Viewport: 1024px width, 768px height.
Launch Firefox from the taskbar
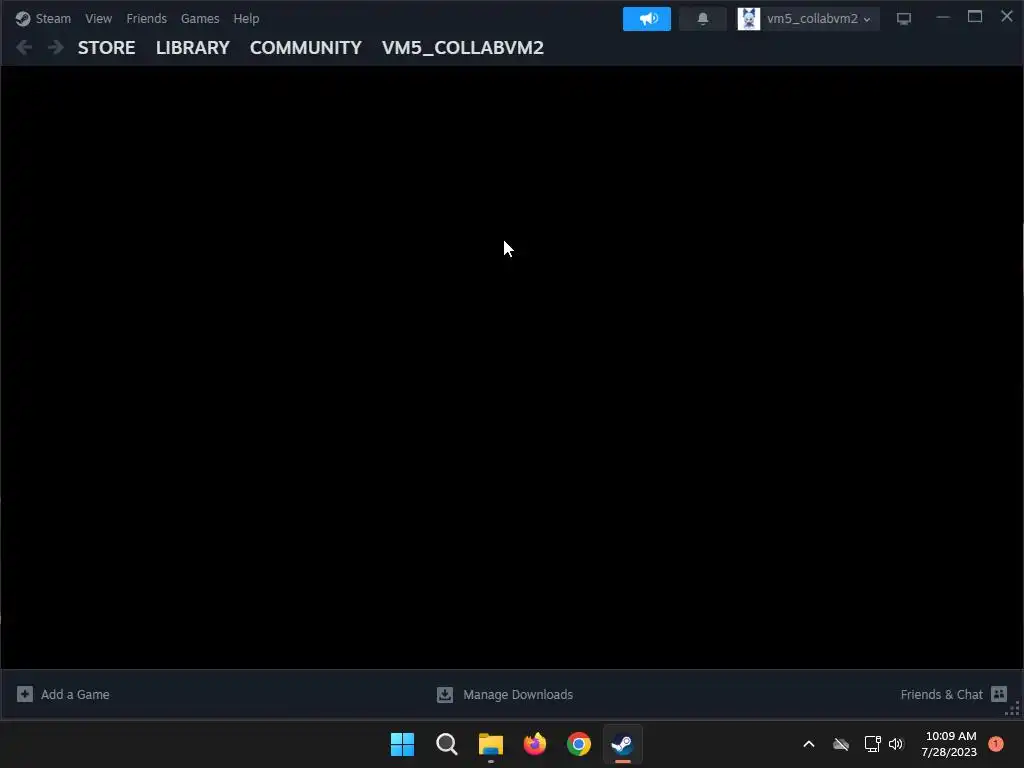[x=535, y=744]
